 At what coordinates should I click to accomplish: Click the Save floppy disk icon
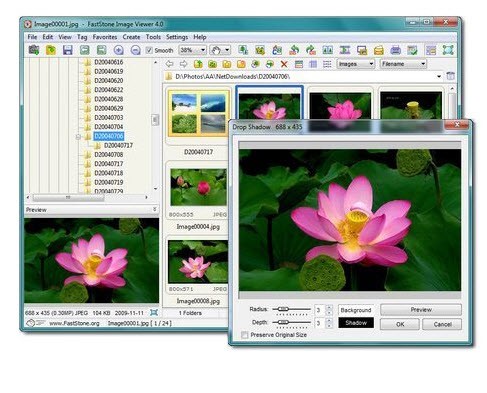tap(68, 50)
